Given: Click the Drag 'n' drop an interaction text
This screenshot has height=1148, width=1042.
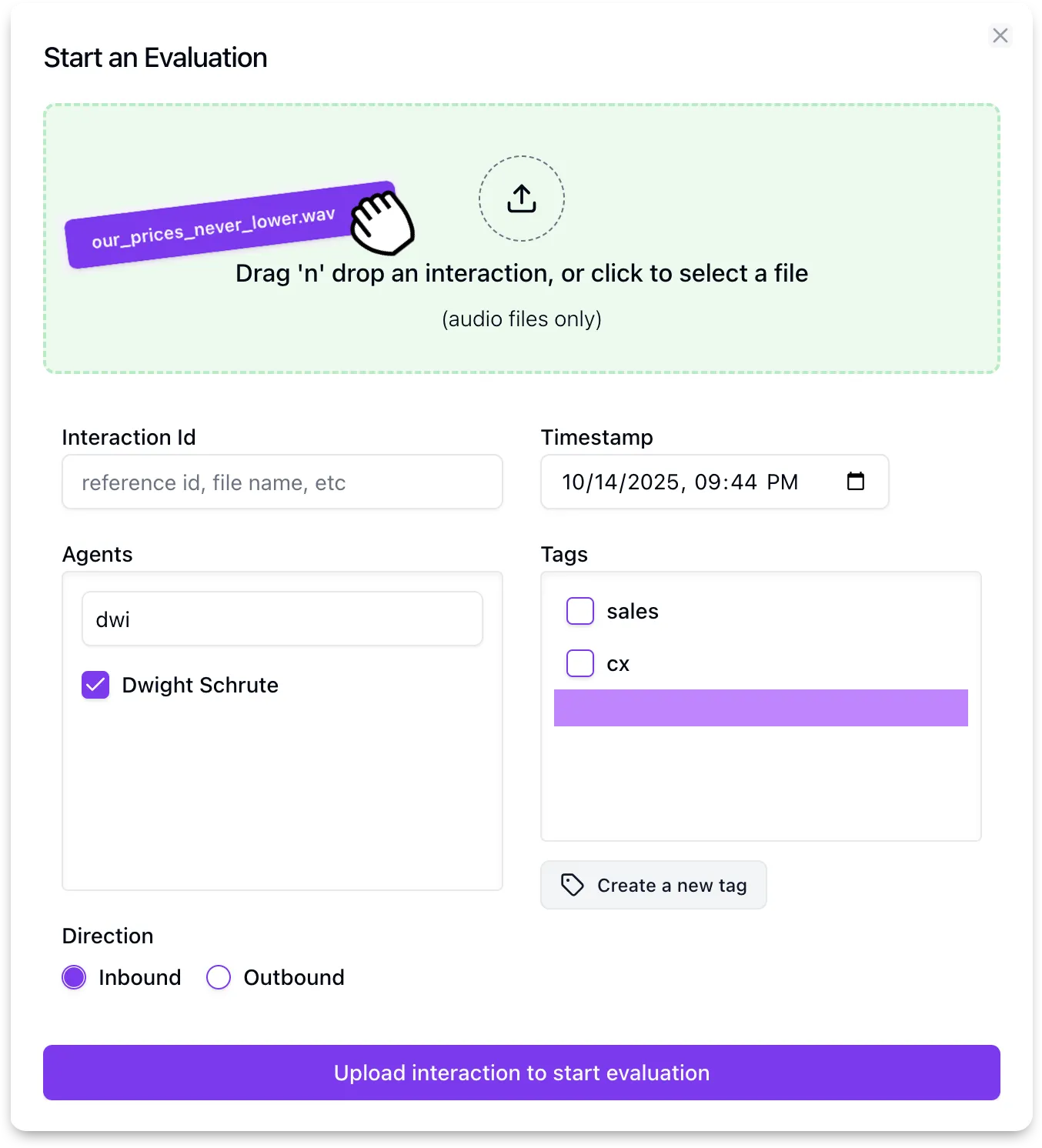Looking at the screenshot, I should pyautogui.click(x=522, y=273).
